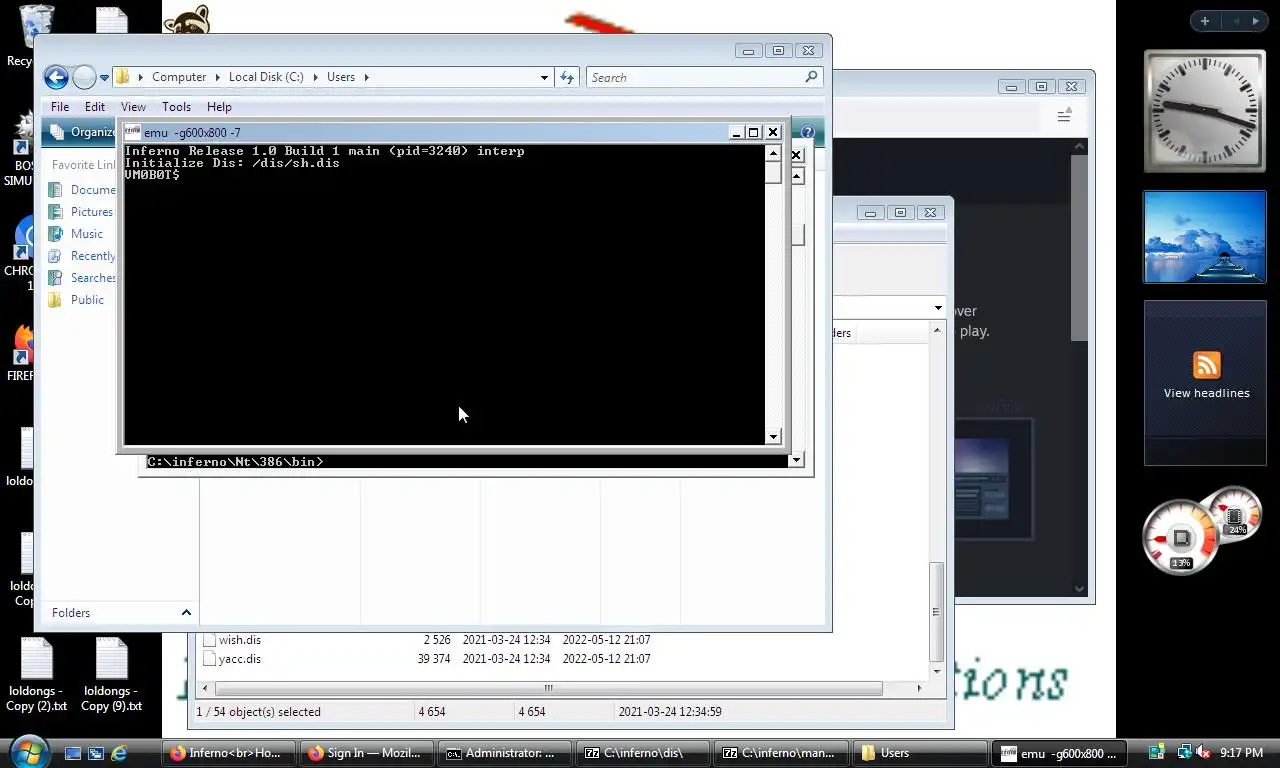Click the orange RSS feed icon

(1207, 365)
